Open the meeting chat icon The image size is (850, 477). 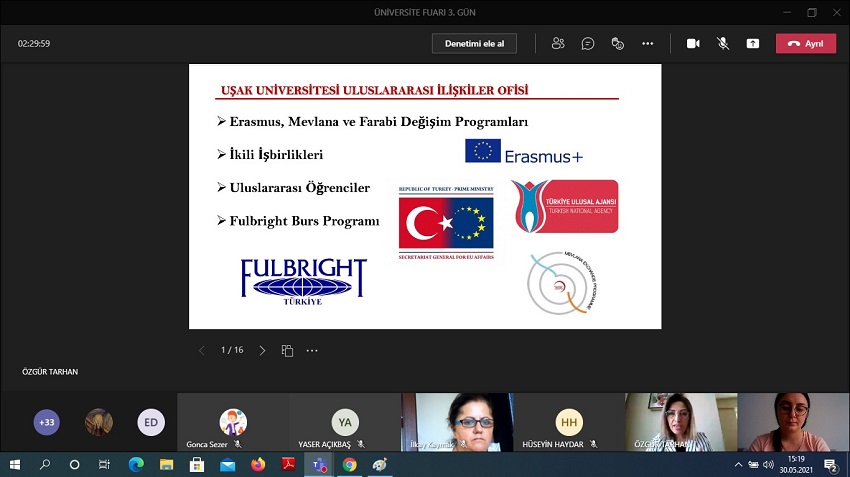[x=588, y=43]
